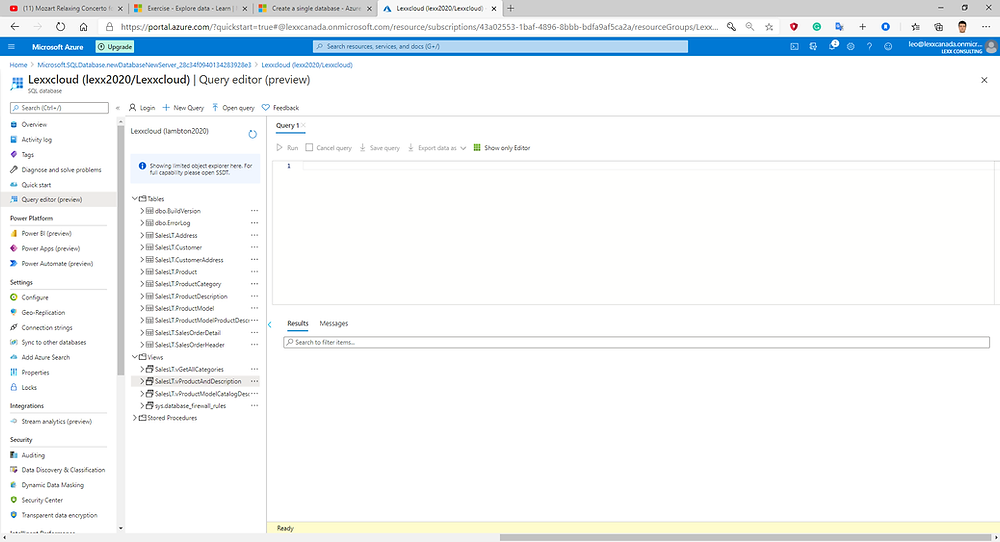
Task: Open portal settings gear icon
Action: pos(851,47)
